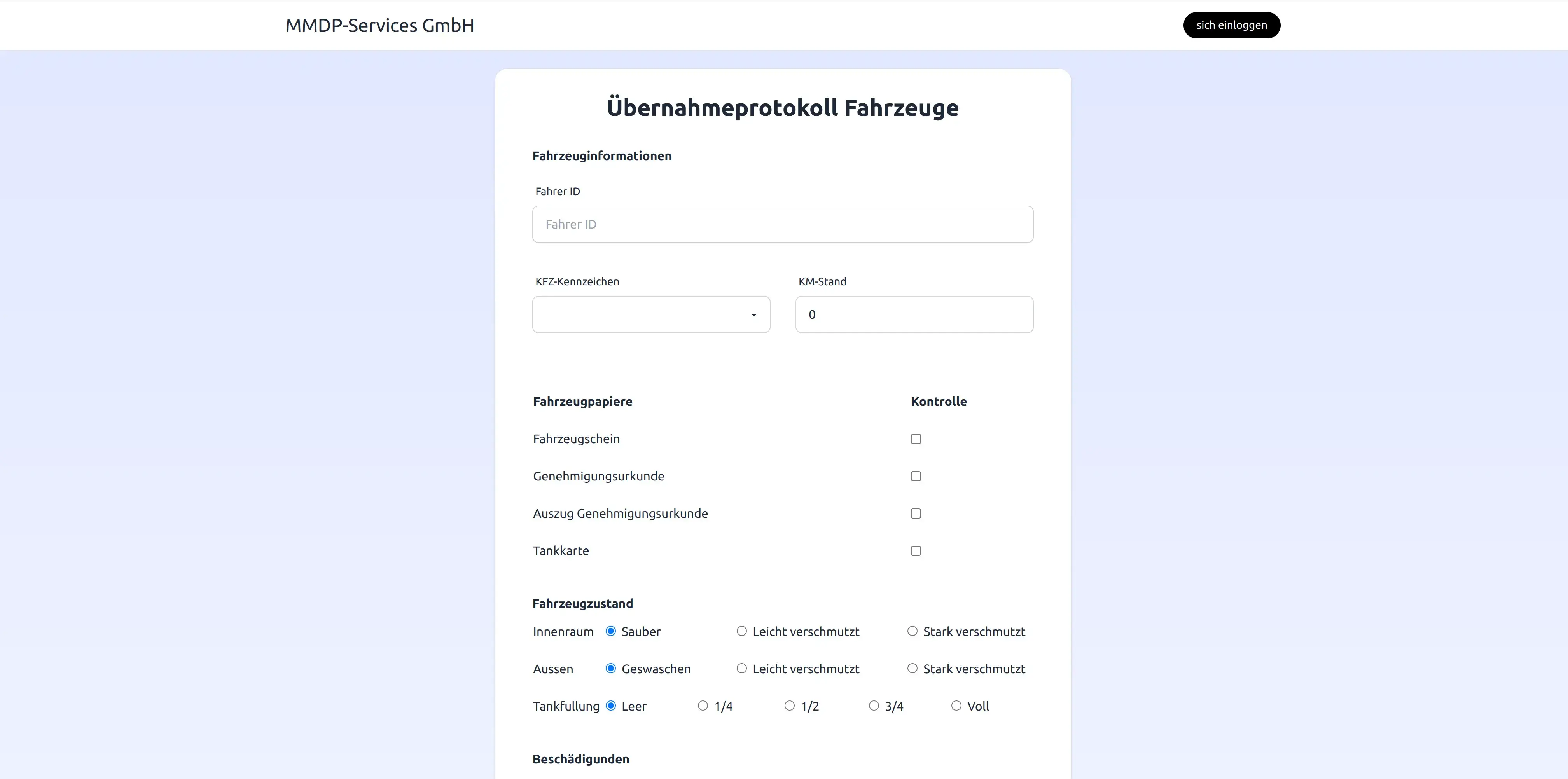Tick the Genehmigungsurkunde checkbox
The width and height of the screenshot is (1568, 779).
[x=916, y=476]
